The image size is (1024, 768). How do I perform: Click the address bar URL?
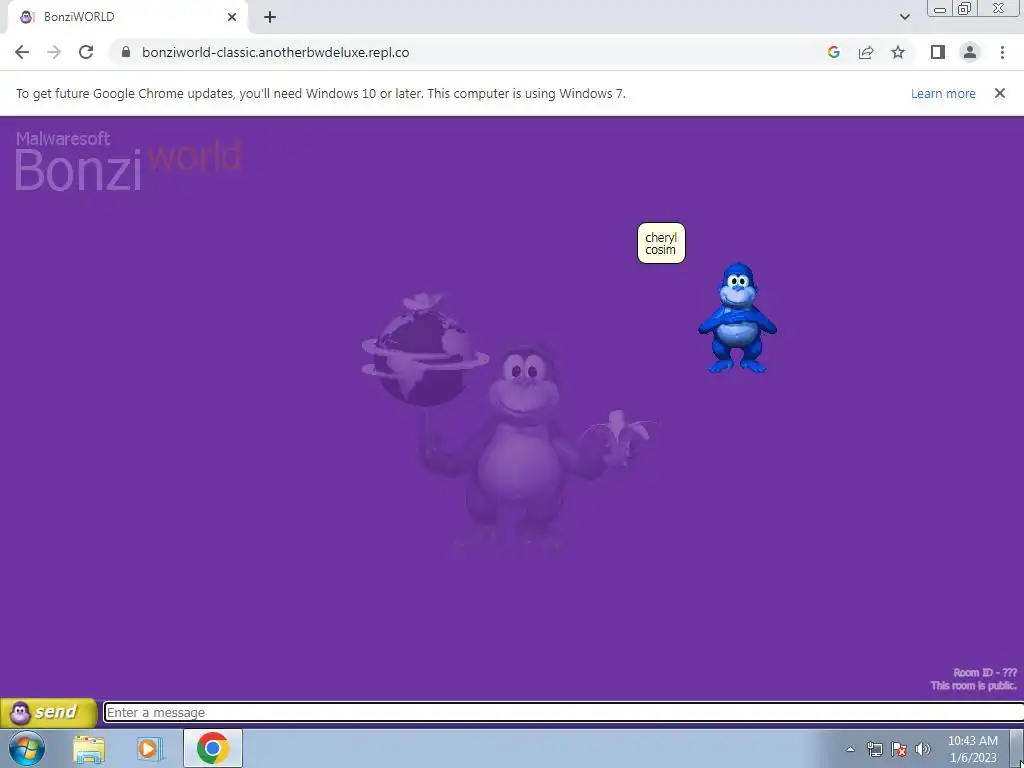pos(276,52)
